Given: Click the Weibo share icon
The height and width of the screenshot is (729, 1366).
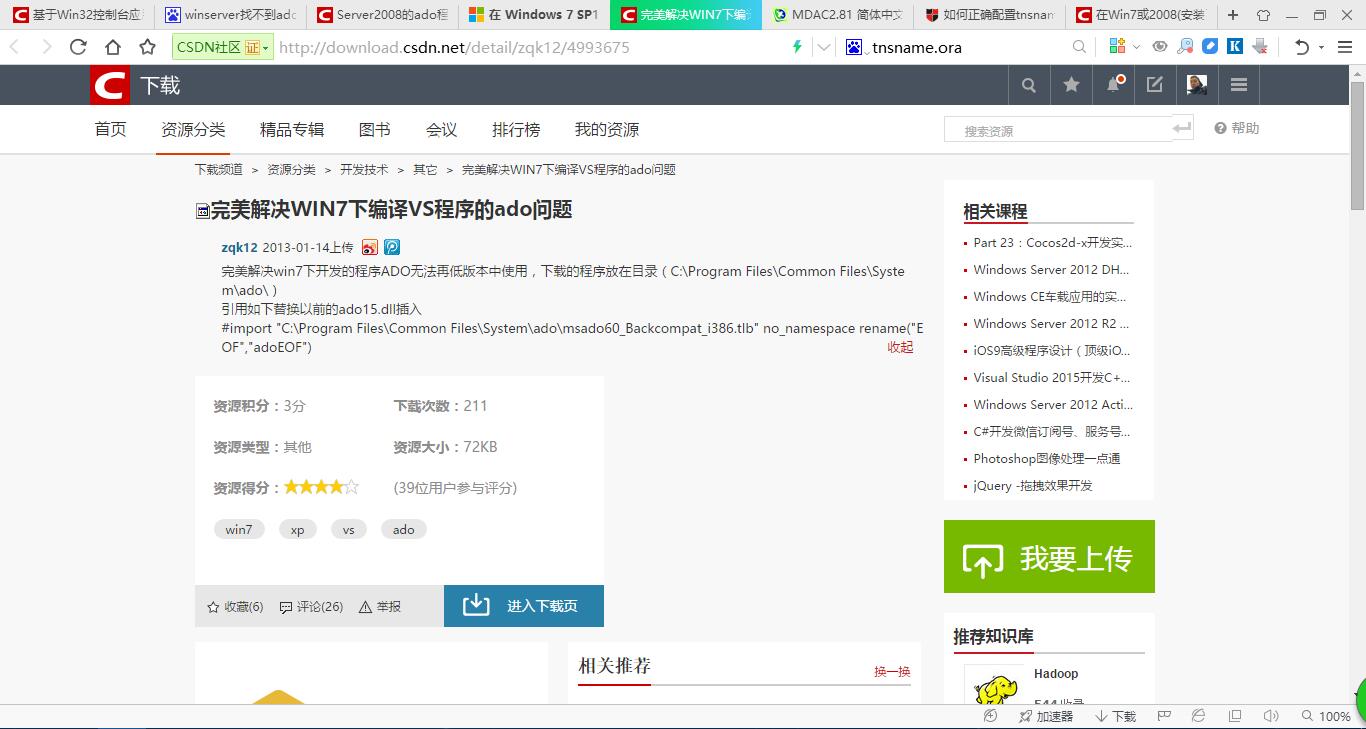Looking at the screenshot, I should [x=370, y=247].
